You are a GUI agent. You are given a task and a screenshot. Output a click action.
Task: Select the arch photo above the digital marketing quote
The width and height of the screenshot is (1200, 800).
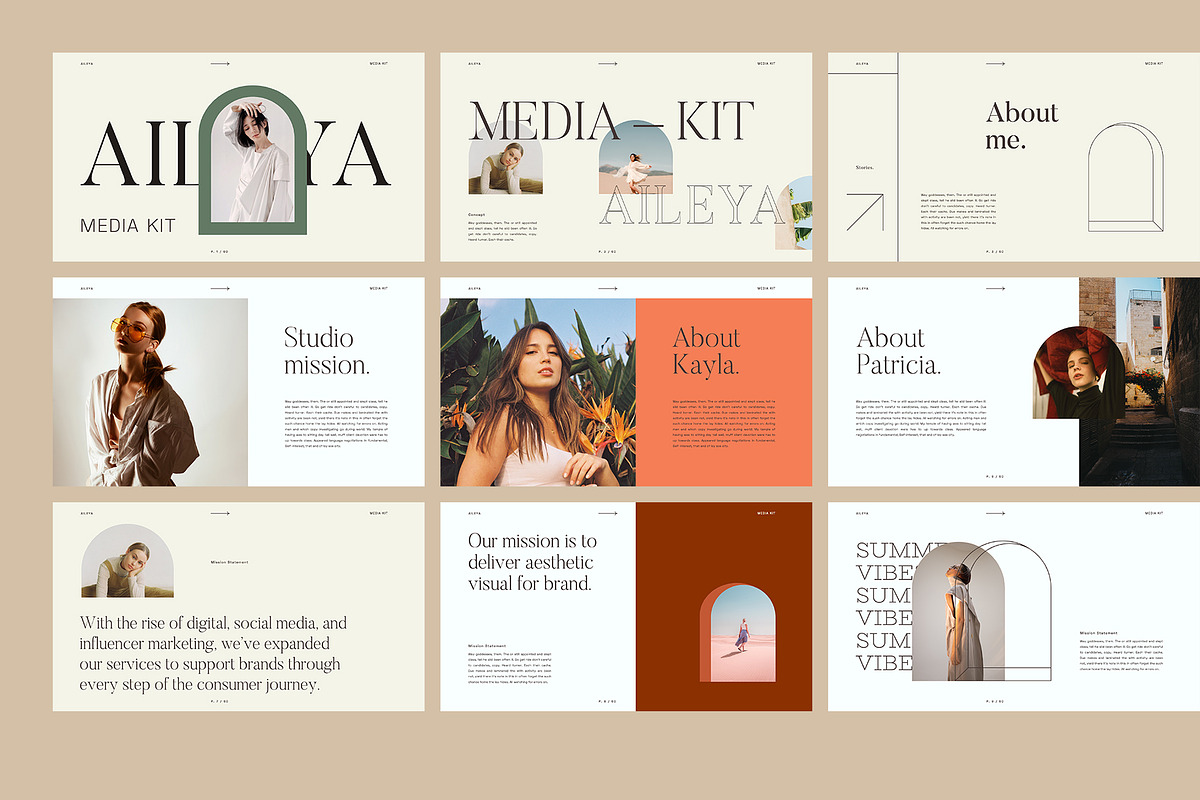(x=128, y=561)
